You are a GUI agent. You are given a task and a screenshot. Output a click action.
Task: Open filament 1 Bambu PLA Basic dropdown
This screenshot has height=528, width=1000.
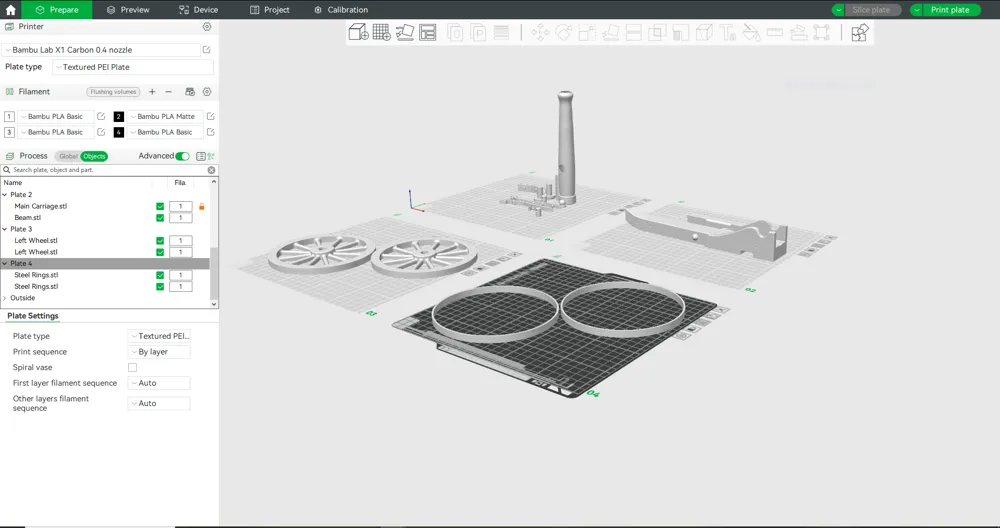[x=55, y=117]
